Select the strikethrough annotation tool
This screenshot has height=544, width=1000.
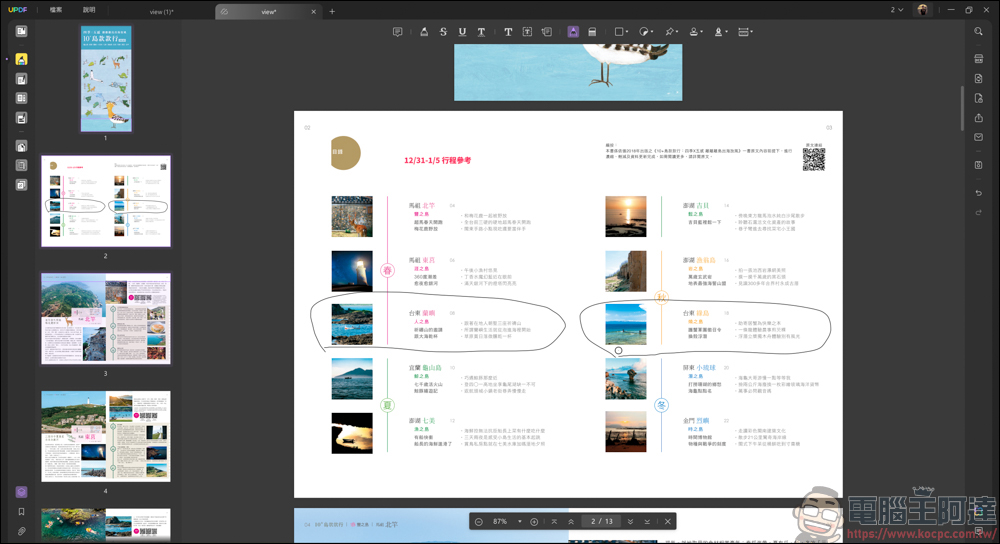(443, 32)
